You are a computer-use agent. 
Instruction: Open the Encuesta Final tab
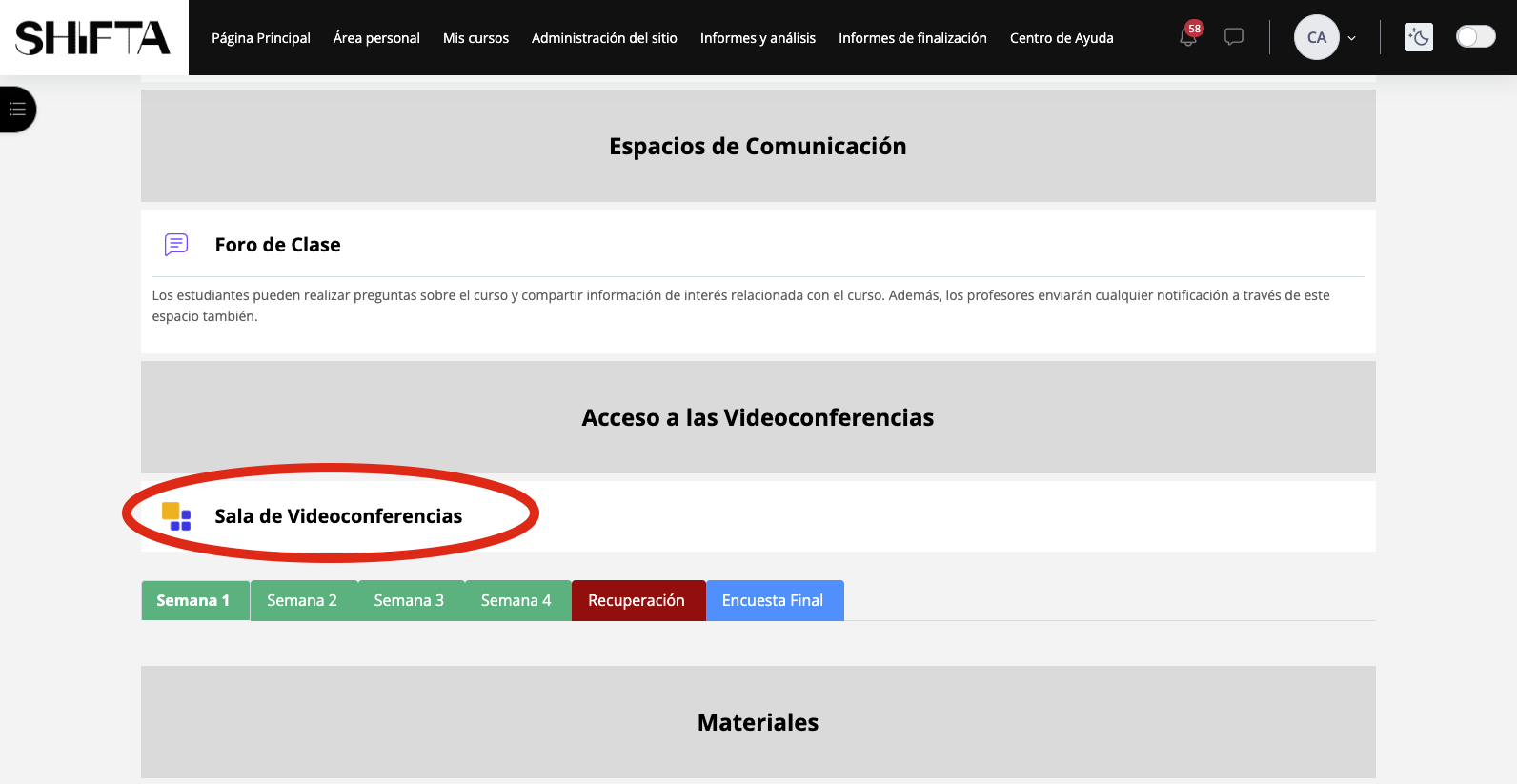pos(774,600)
